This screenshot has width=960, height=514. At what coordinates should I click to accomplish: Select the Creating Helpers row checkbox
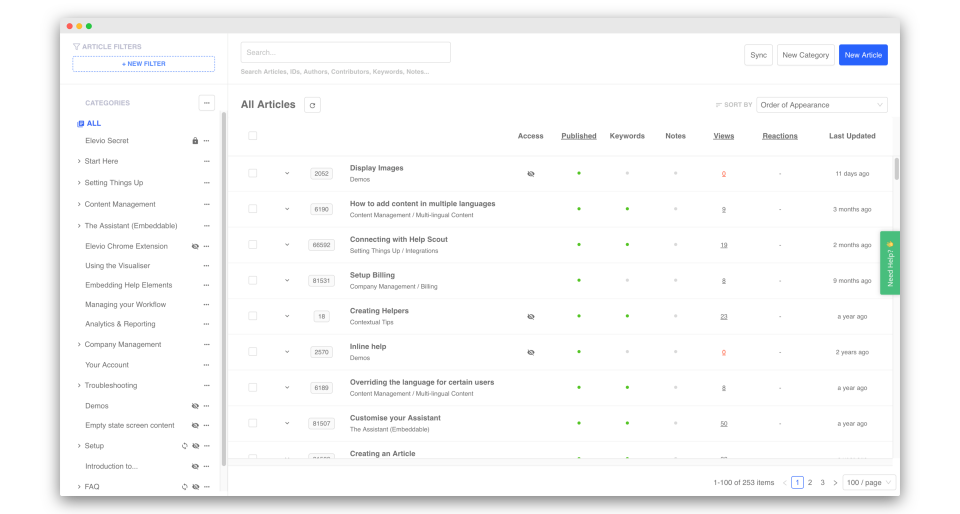pyautogui.click(x=253, y=316)
